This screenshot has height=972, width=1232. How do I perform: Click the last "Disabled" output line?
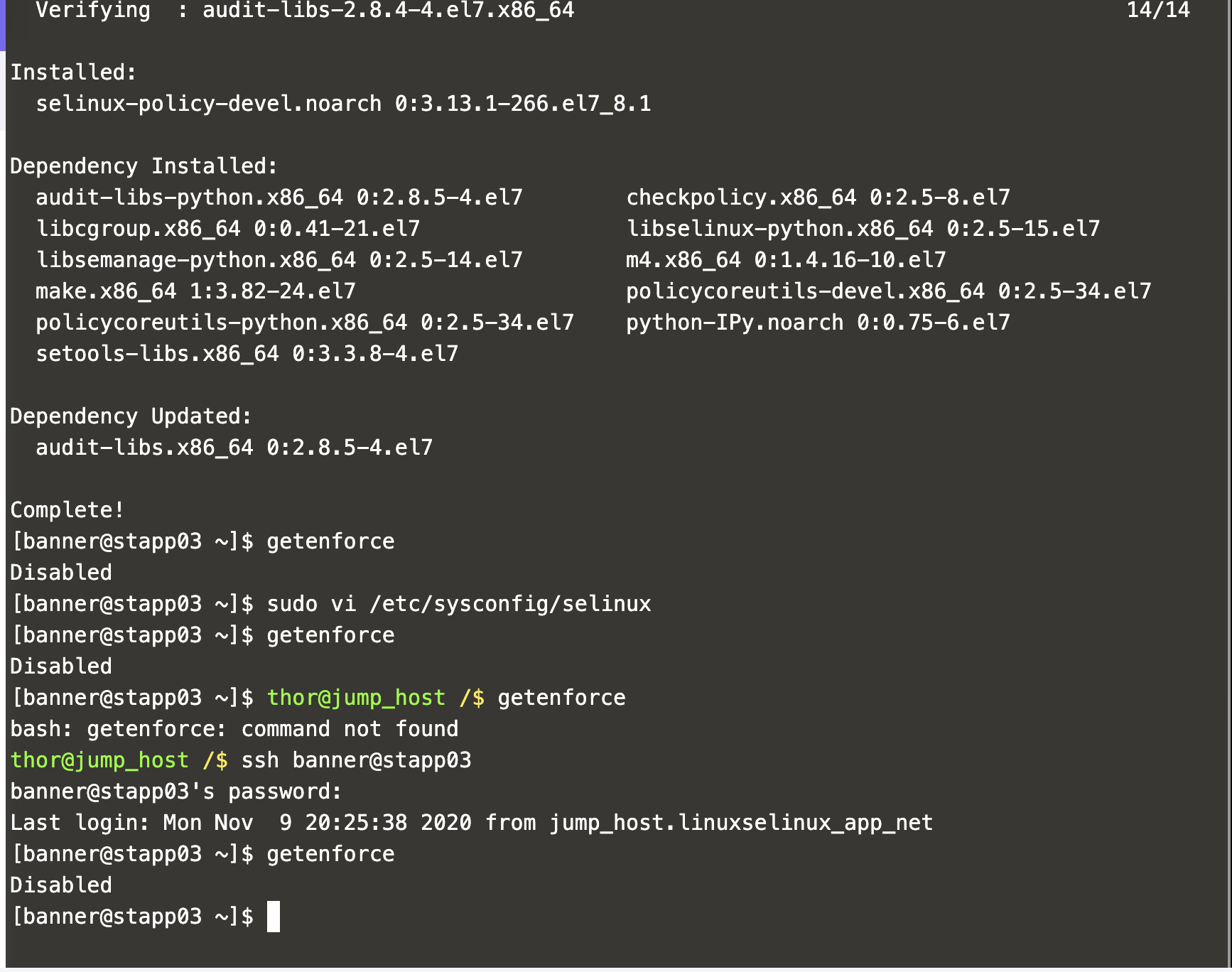tap(61, 885)
